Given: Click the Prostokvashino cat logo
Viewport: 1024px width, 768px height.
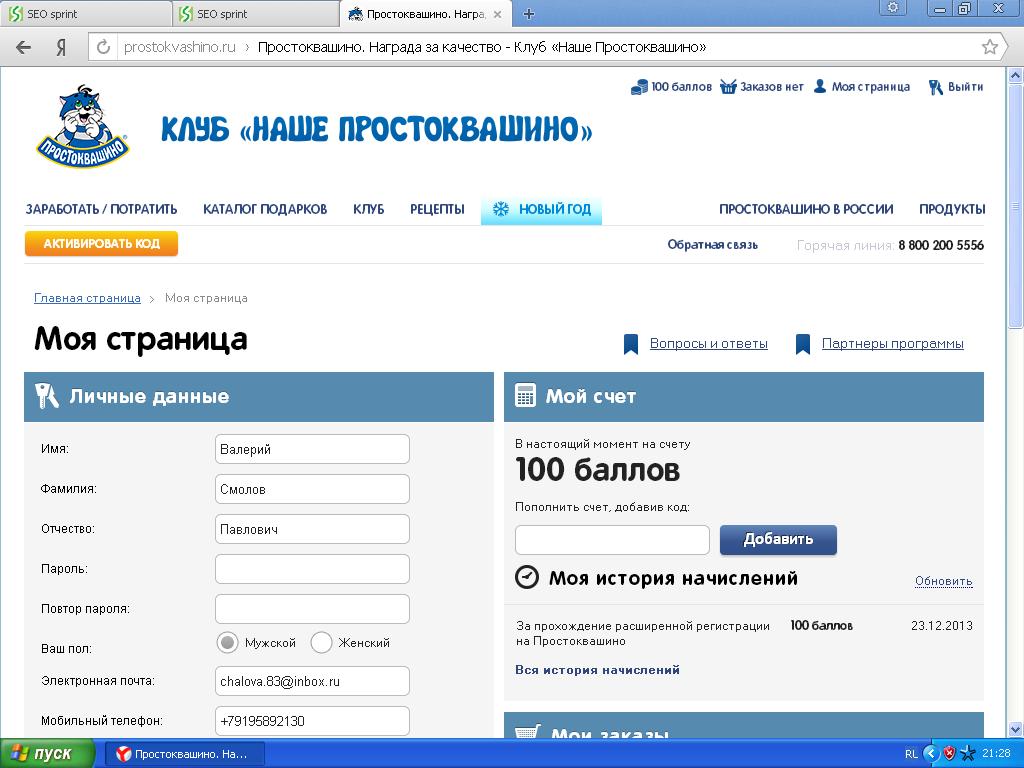Looking at the screenshot, I should pos(82,127).
